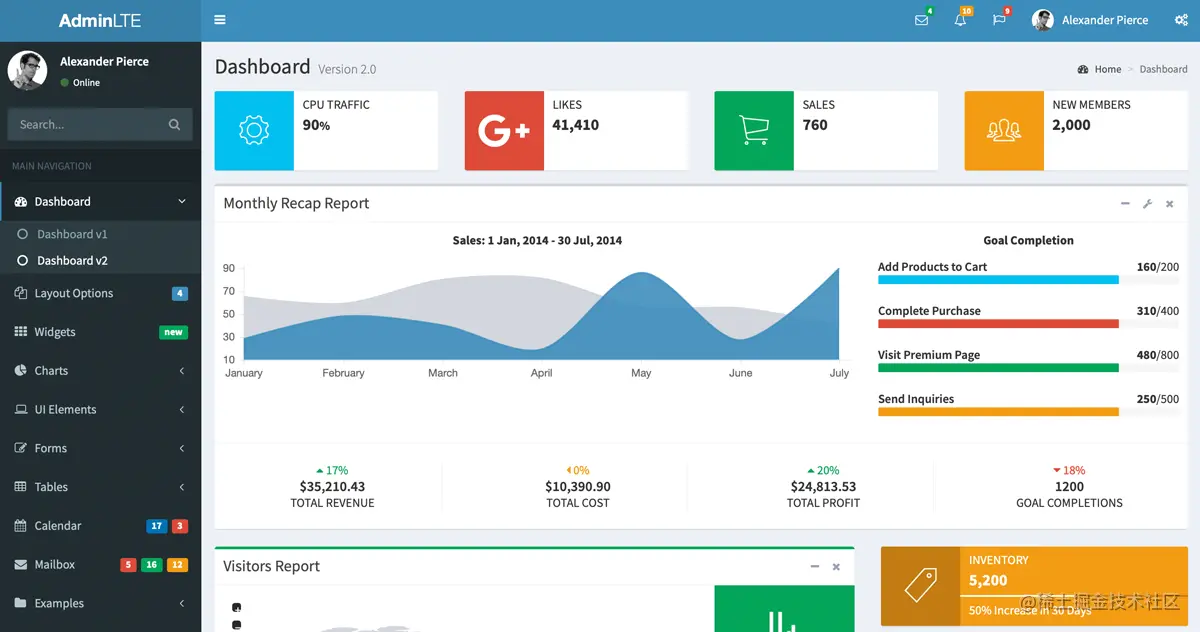Click the shopping cart icon on the Sales box
Screen dimensions: 1200x632
tap(753, 130)
